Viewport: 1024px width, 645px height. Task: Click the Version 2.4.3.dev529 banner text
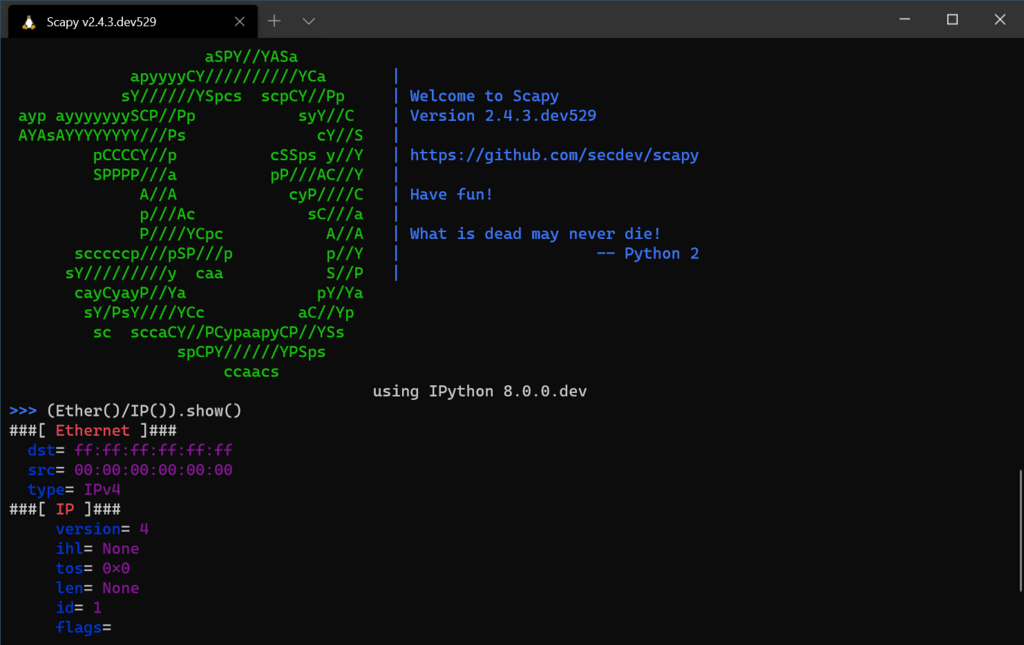tap(503, 116)
